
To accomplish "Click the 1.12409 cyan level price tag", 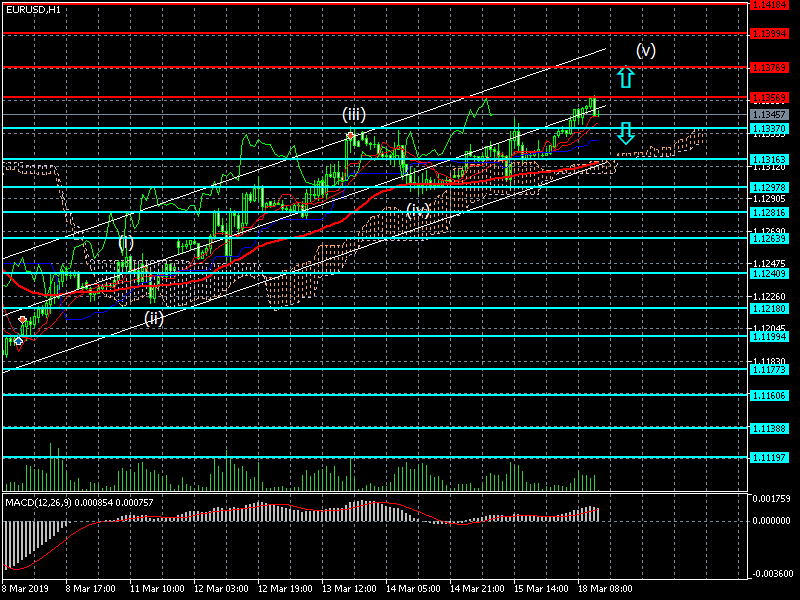I will [769, 274].
